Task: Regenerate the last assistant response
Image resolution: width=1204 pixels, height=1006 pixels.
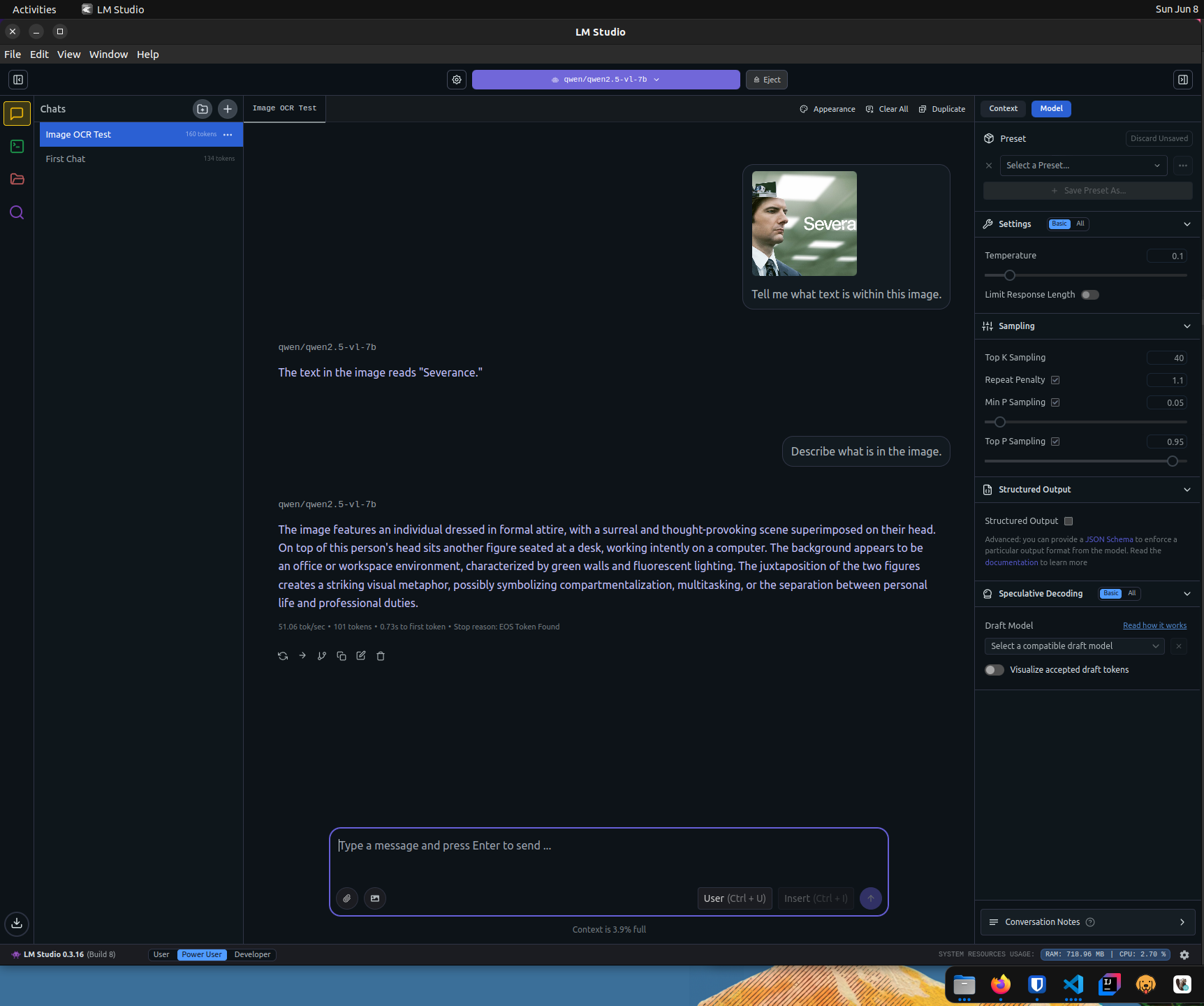Action: 283,656
